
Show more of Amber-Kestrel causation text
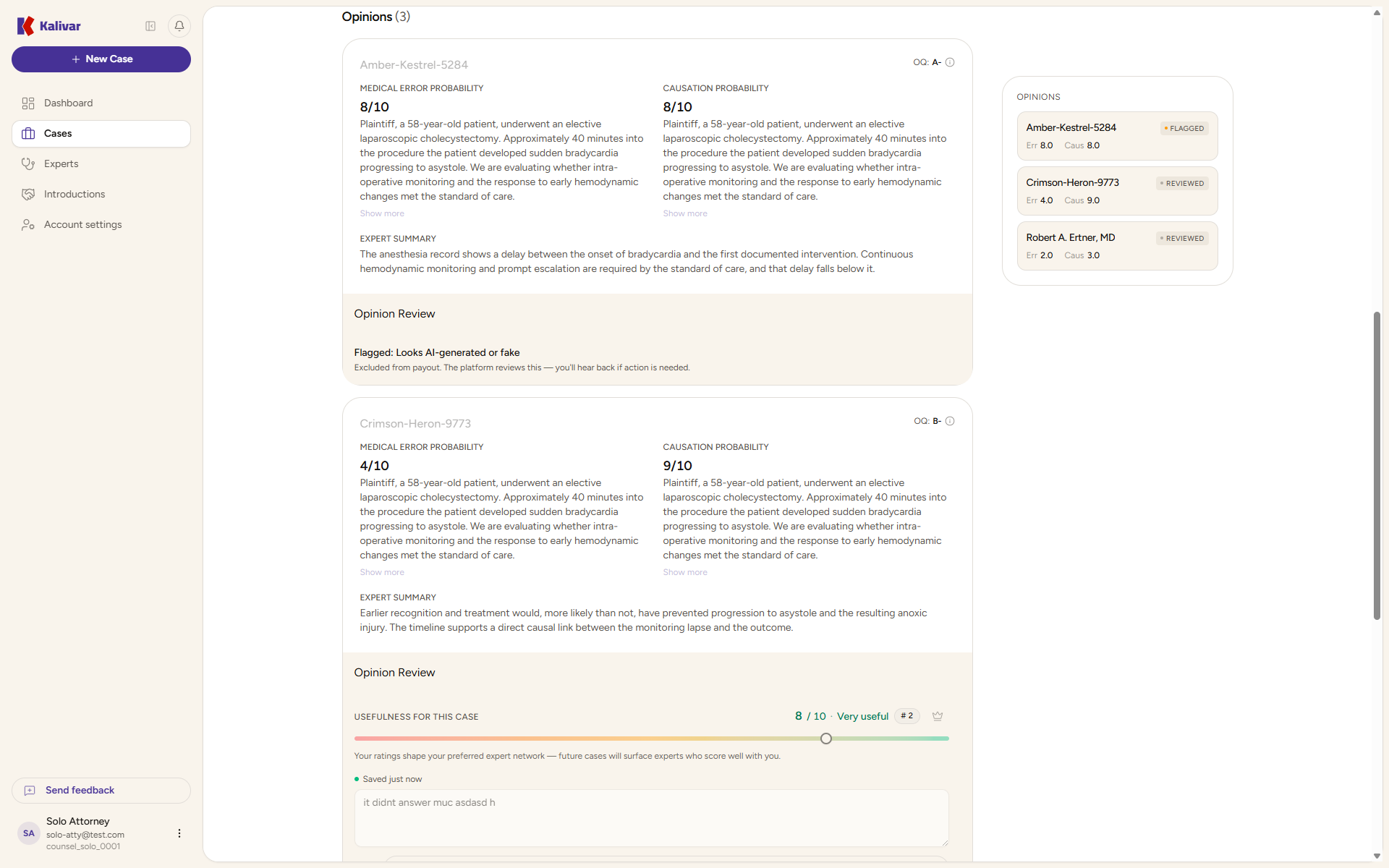tap(685, 213)
